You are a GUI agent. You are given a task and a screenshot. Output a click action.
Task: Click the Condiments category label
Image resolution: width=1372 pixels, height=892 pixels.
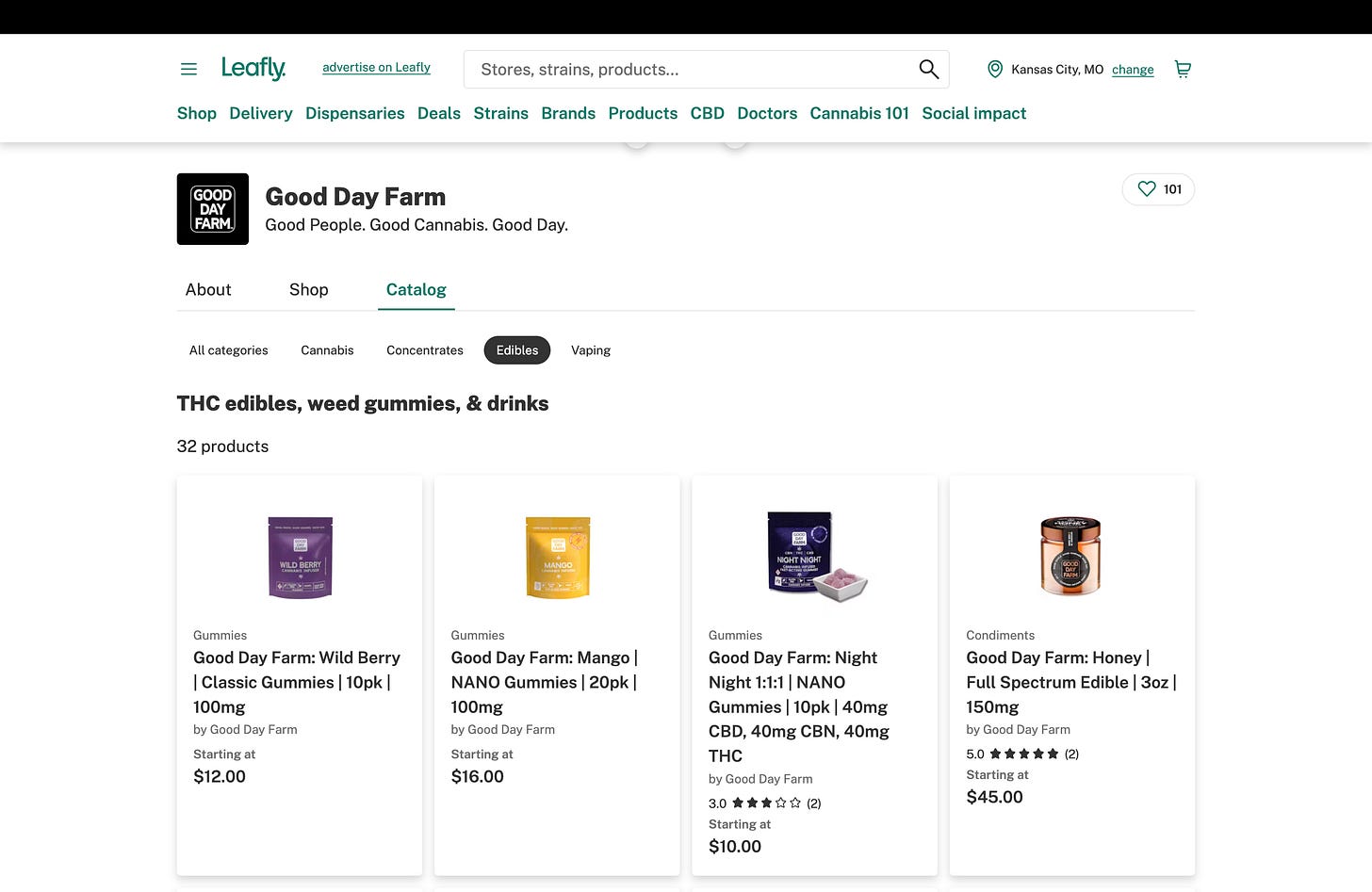pos(1000,636)
